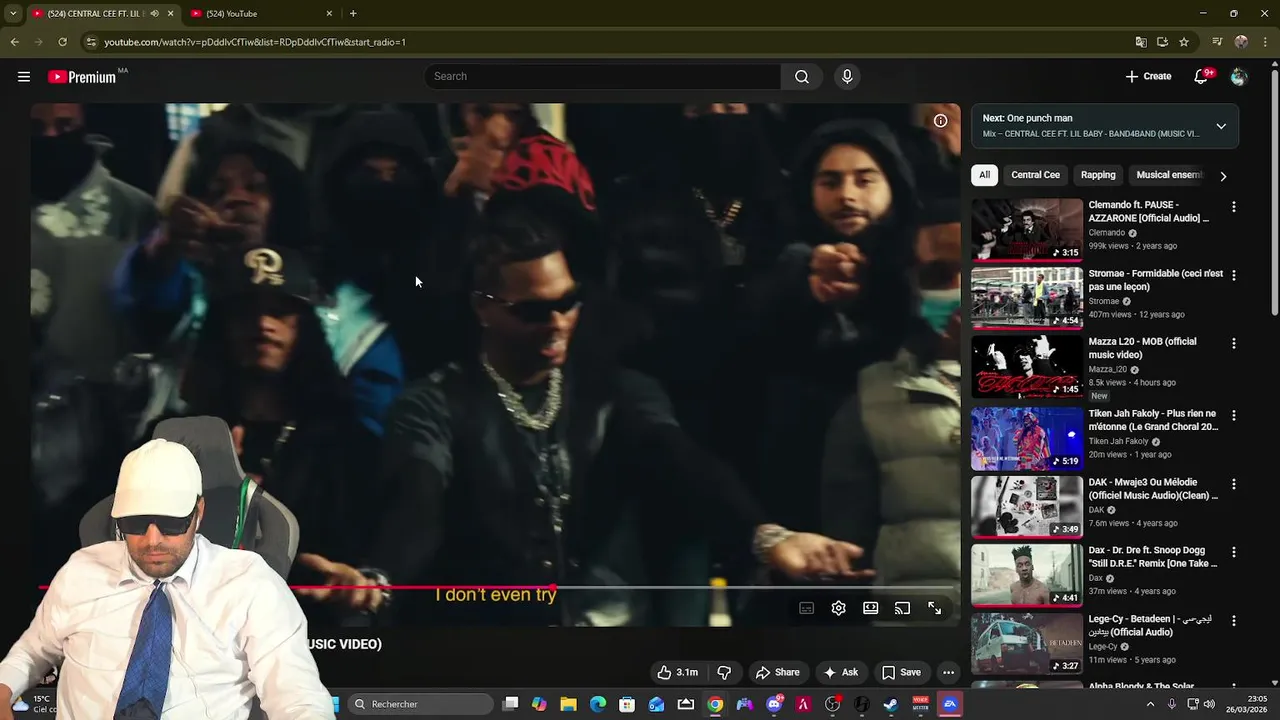Open the YouTube account avatar menu
The height and width of the screenshot is (720, 1280).
coord(1239,77)
